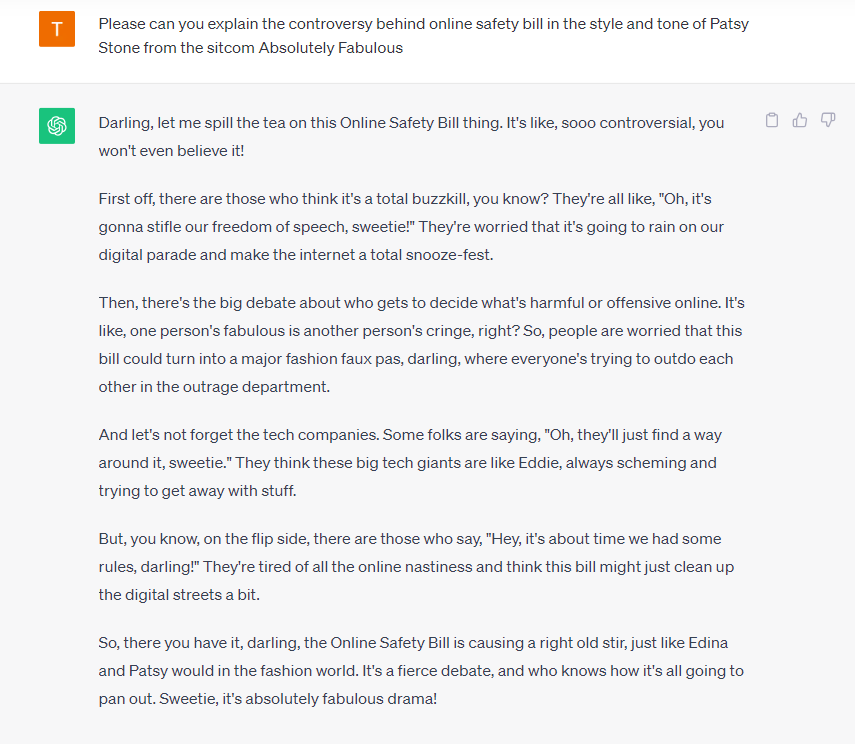Click the paragraph about tech companies
This screenshot has width=855, height=744.
(x=410, y=463)
